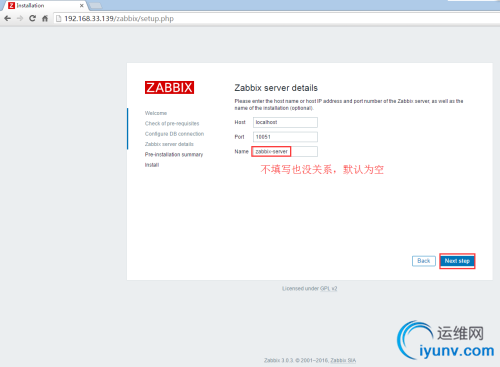Select Configure DB connection step

174,134
